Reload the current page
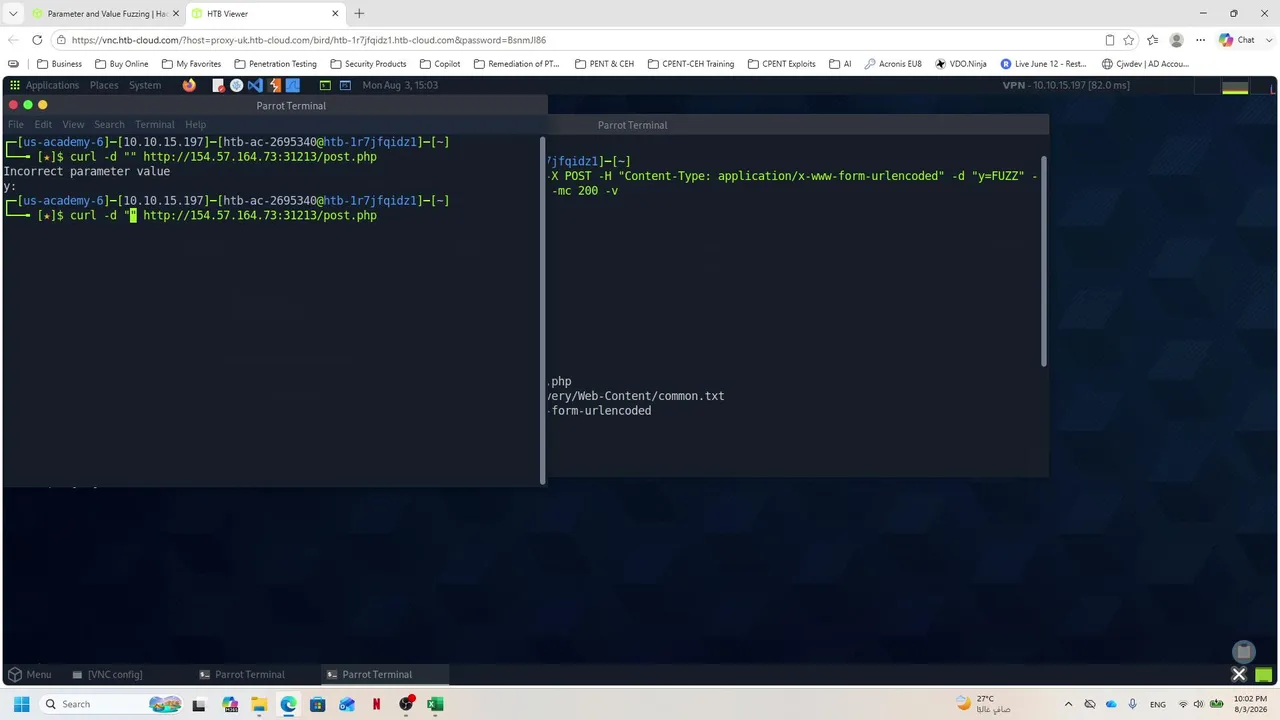 click(37, 40)
